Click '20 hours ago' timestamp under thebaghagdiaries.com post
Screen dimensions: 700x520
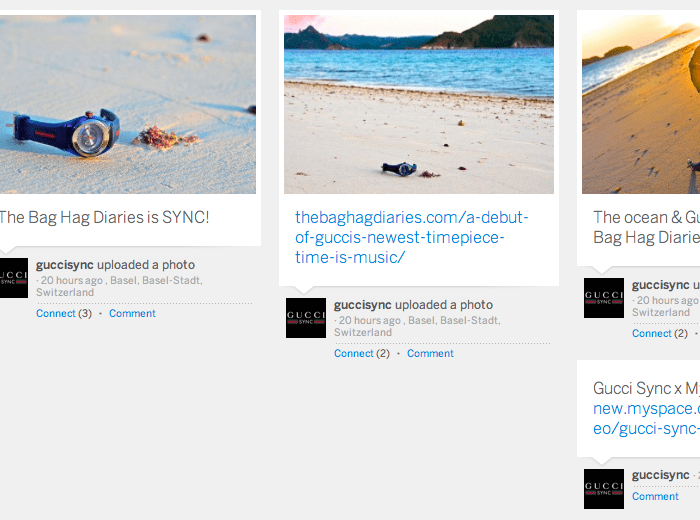[x=370, y=321]
